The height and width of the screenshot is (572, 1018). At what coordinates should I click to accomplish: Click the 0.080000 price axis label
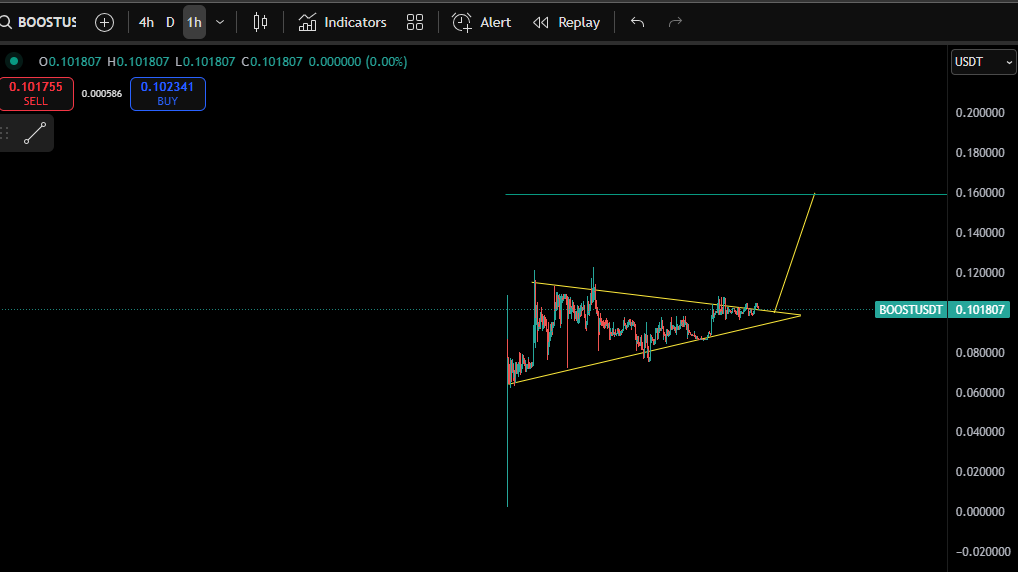point(980,353)
